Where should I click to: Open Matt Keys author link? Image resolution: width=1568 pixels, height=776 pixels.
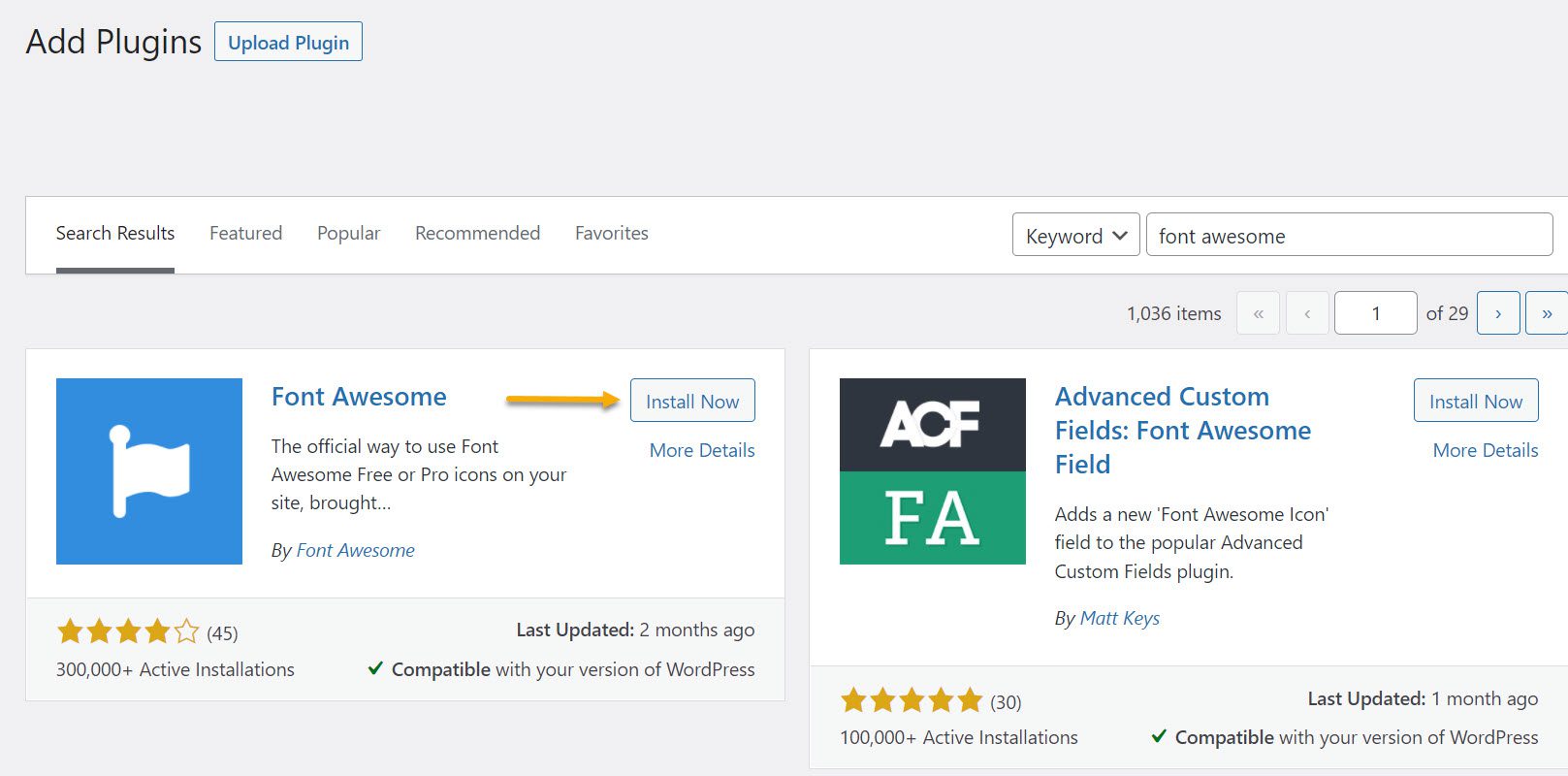coord(1119,618)
